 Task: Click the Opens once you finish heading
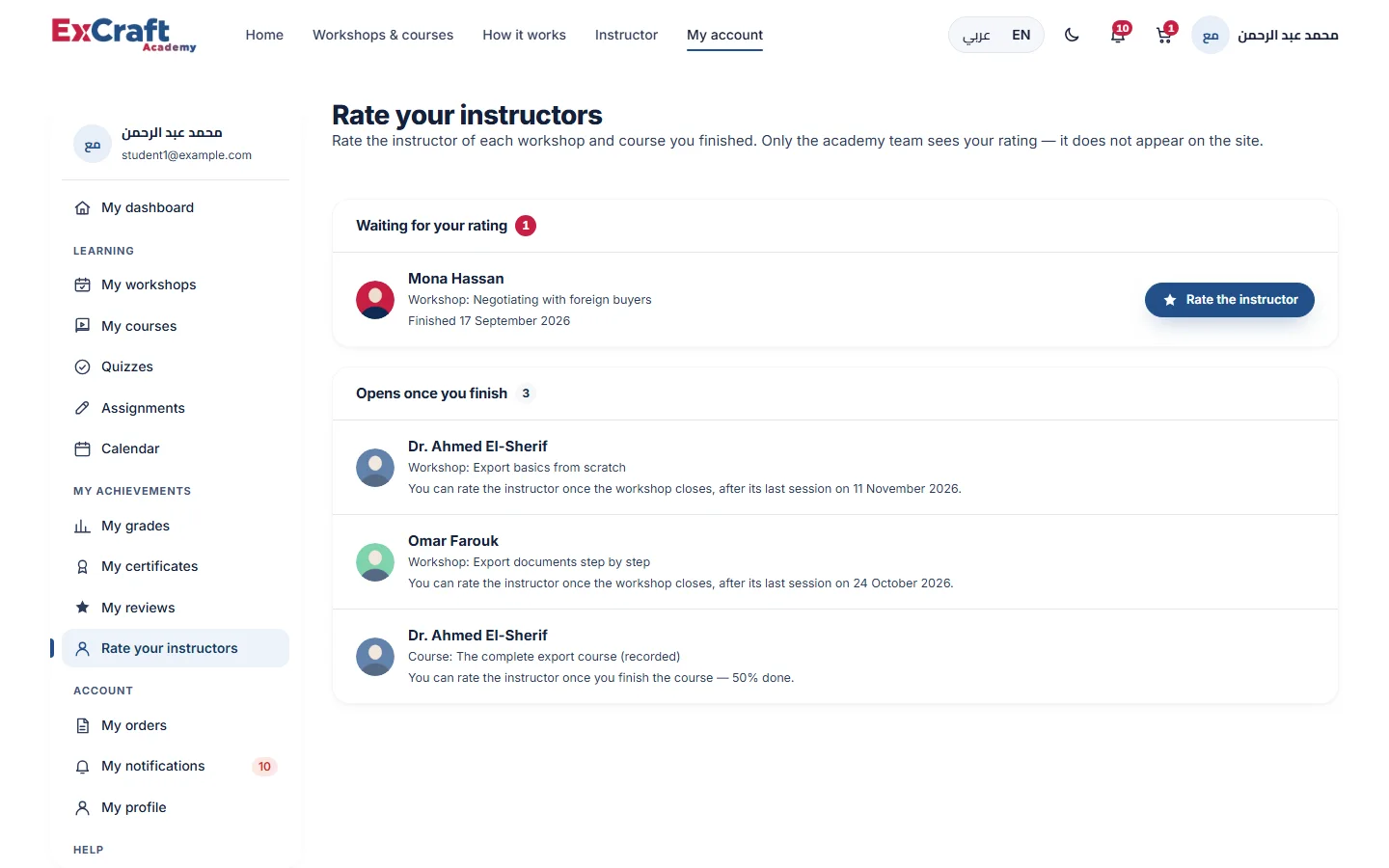coord(431,393)
